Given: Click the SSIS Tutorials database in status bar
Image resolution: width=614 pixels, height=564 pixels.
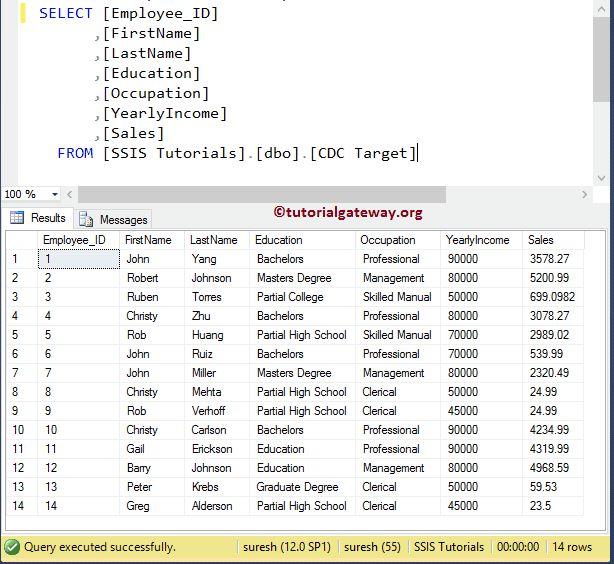Looking at the screenshot, I should 448,547.
